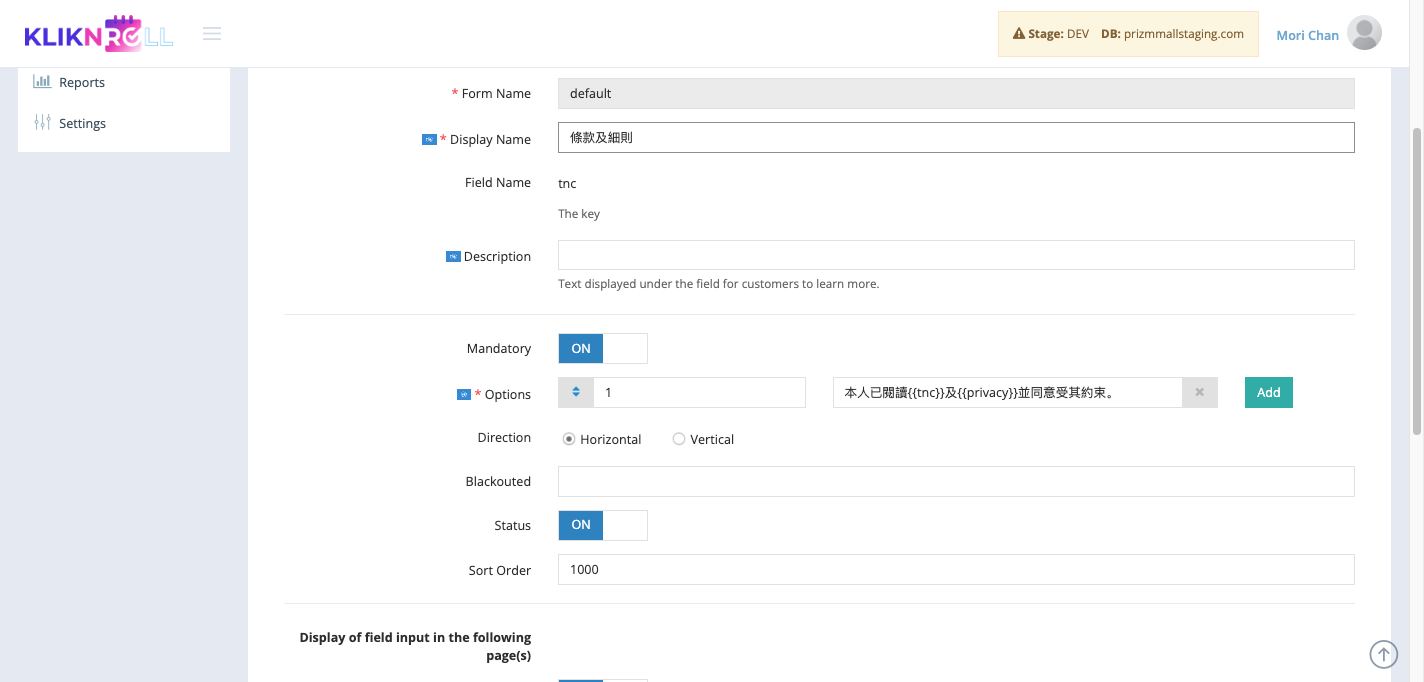The image size is (1424, 682).
Task: Click the Form Name field
Action: [x=956, y=93]
